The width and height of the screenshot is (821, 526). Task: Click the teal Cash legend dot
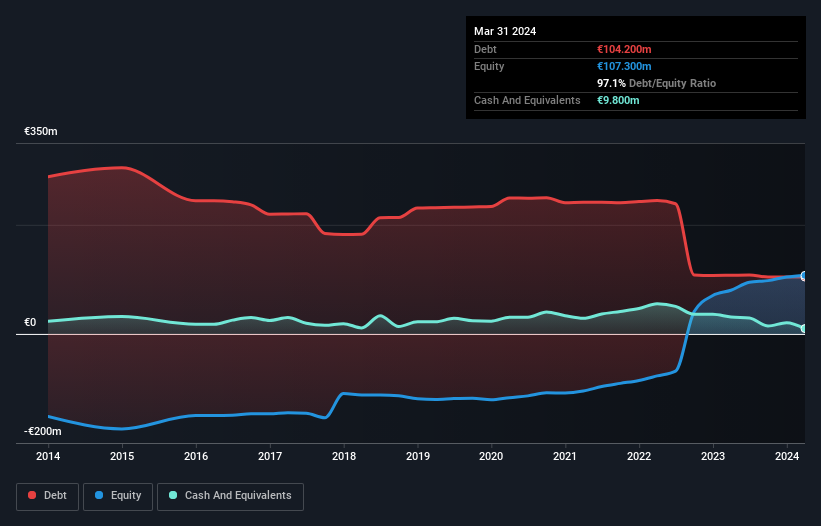click(173, 495)
